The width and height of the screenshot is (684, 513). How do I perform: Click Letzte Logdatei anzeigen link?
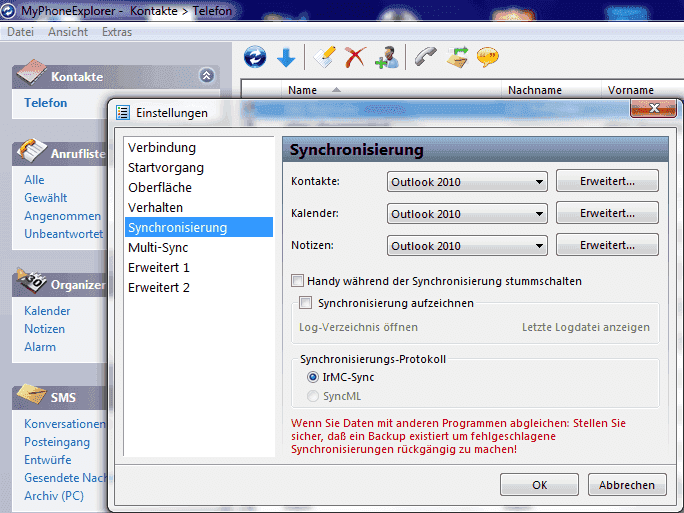click(x=586, y=327)
